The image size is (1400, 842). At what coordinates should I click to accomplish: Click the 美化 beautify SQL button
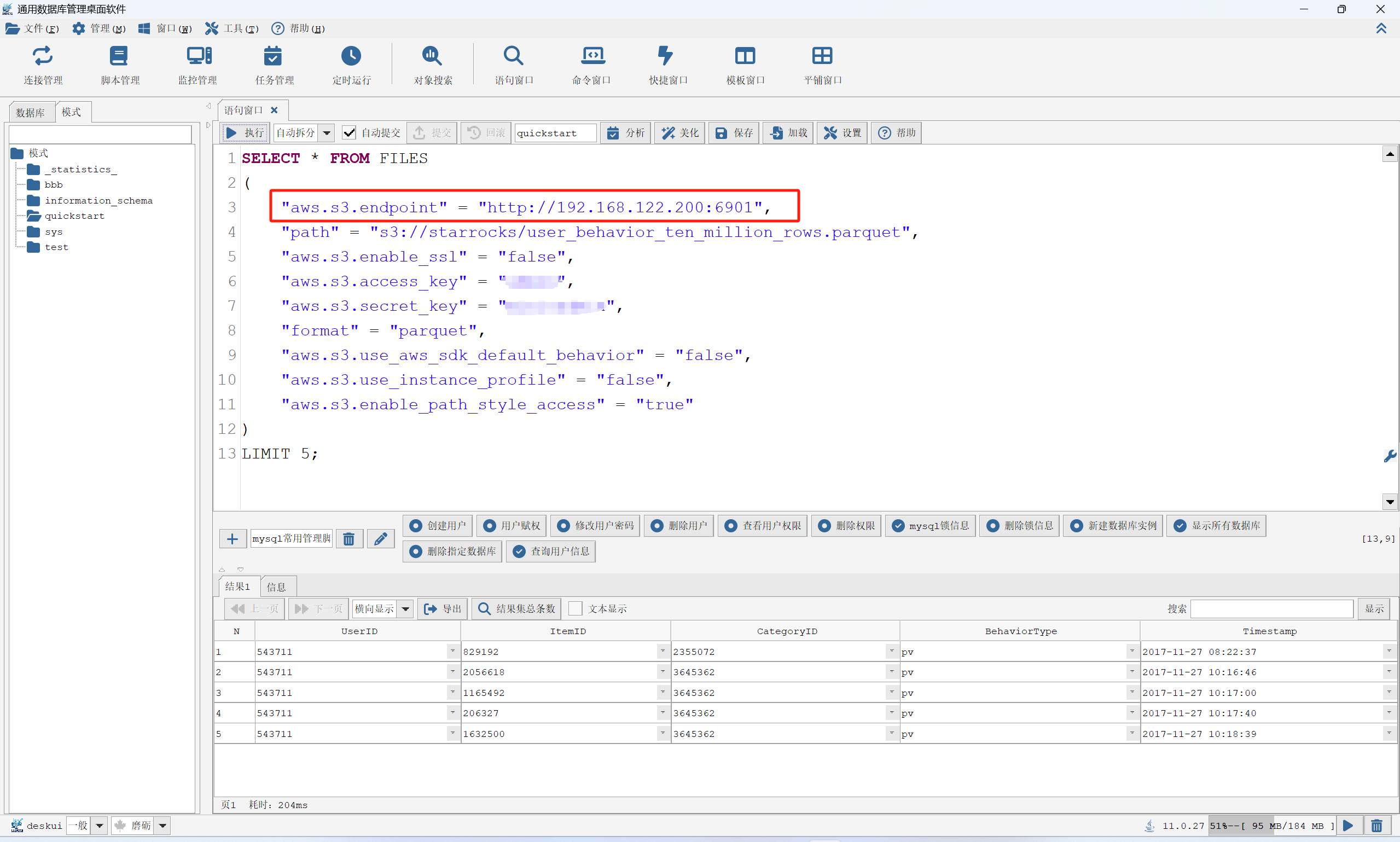click(x=680, y=133)
